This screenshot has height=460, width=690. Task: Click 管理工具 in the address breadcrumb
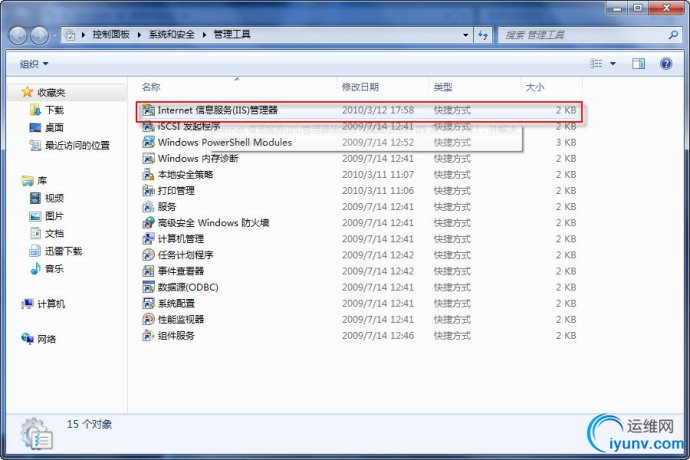click(x=232, y=35)
